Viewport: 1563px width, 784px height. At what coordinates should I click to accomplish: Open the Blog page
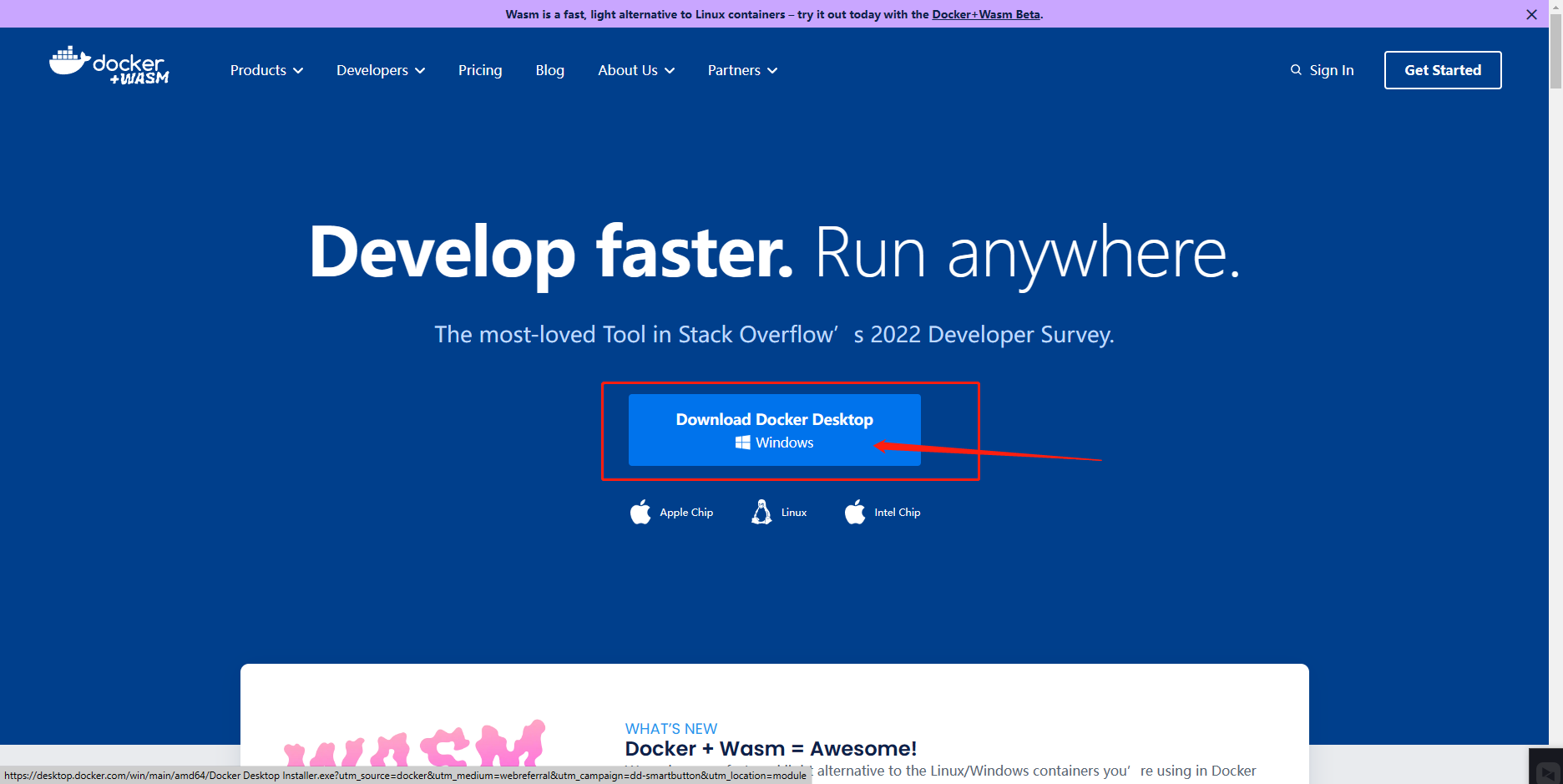tap(550, 70)
